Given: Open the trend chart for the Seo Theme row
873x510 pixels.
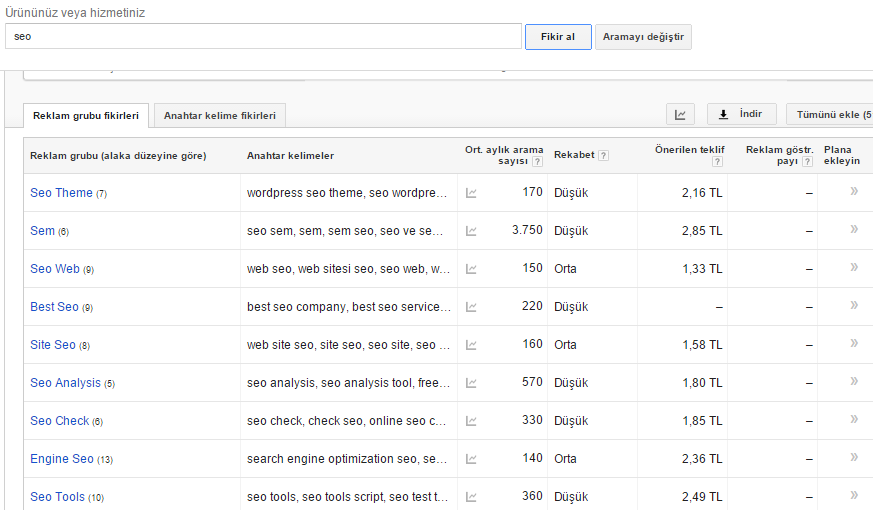Looking at the screenshot, I should [471, 193].
